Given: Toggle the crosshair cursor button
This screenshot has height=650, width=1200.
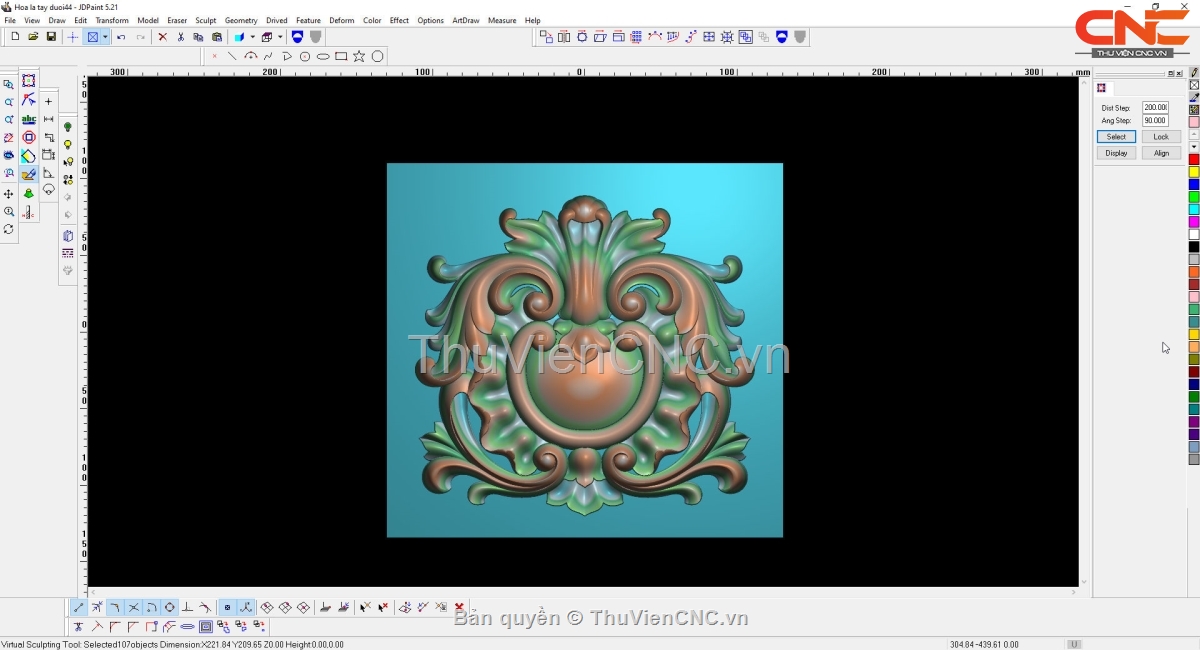Looking at the screenshot, I should point(72,37).
